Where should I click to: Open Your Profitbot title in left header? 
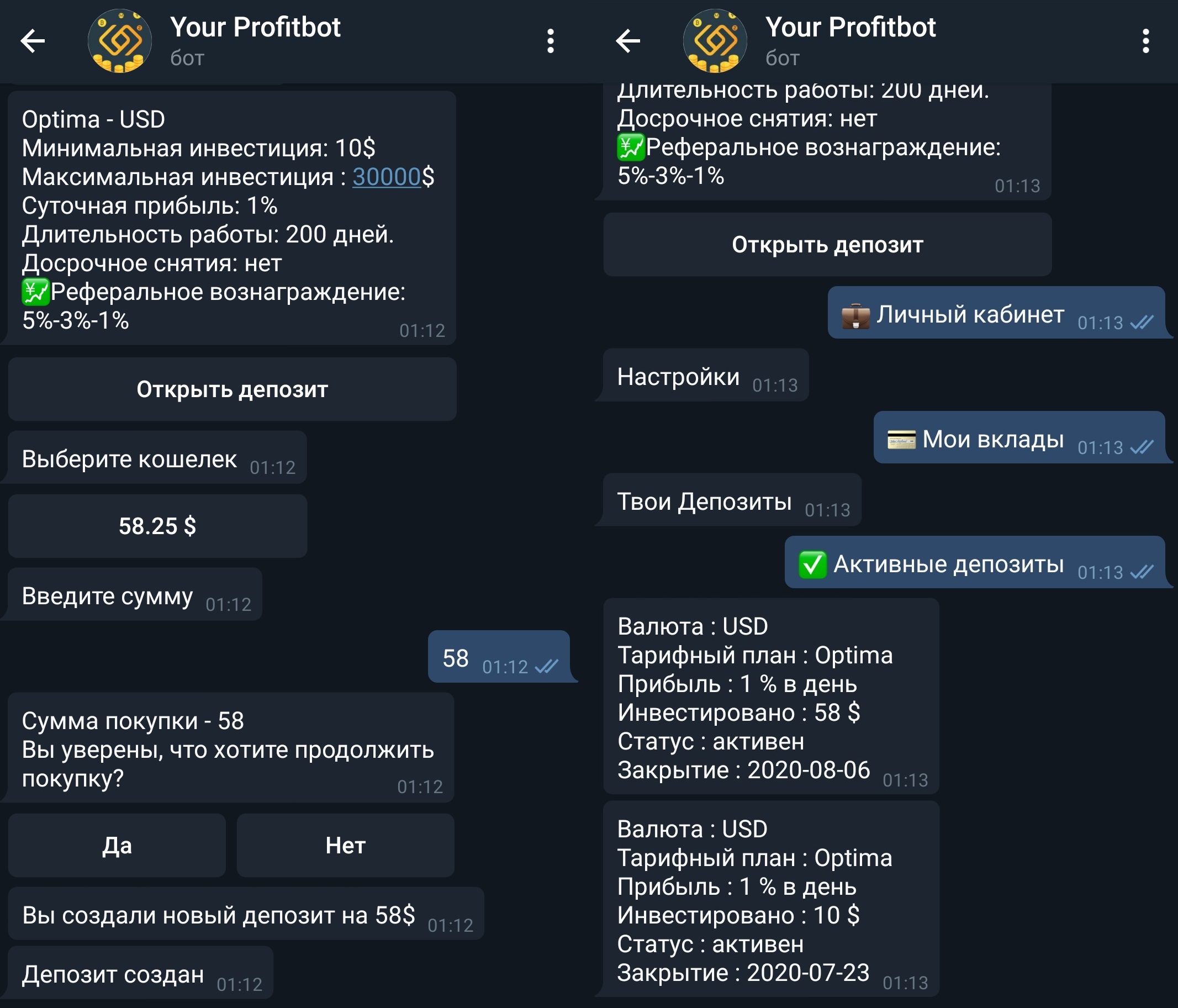255,27
